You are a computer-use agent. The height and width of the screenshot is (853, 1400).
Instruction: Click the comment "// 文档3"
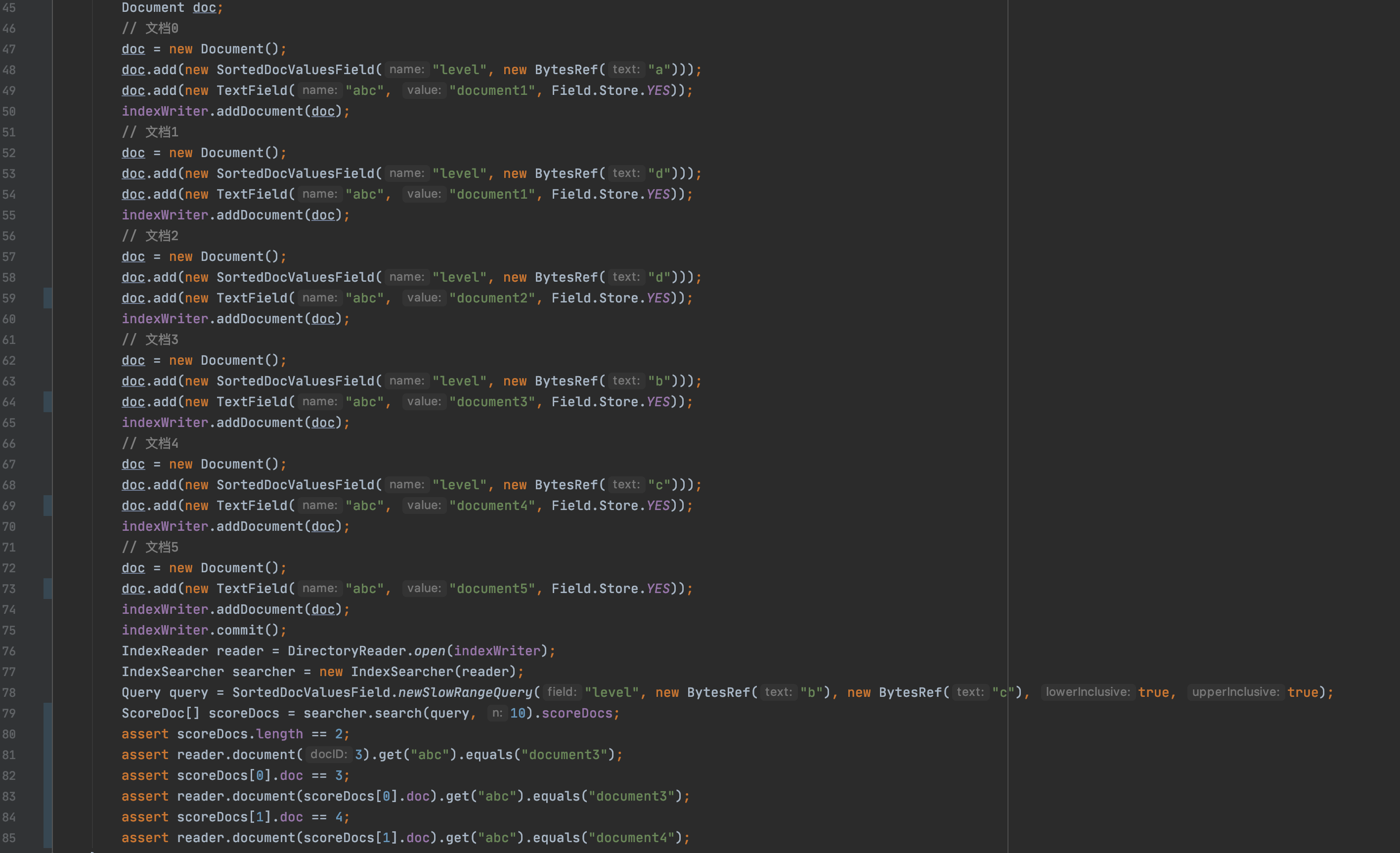[x=150, y=340]
